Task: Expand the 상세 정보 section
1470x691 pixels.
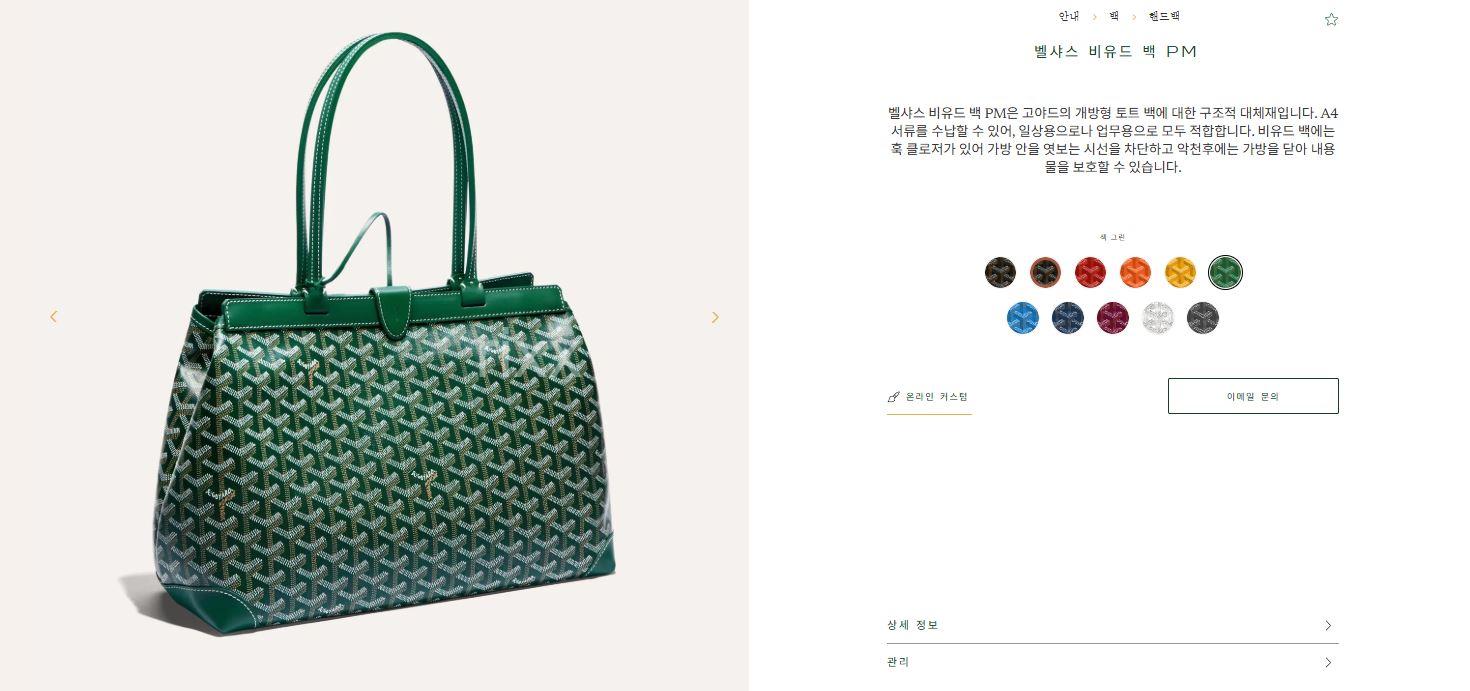Action: 1112,625
